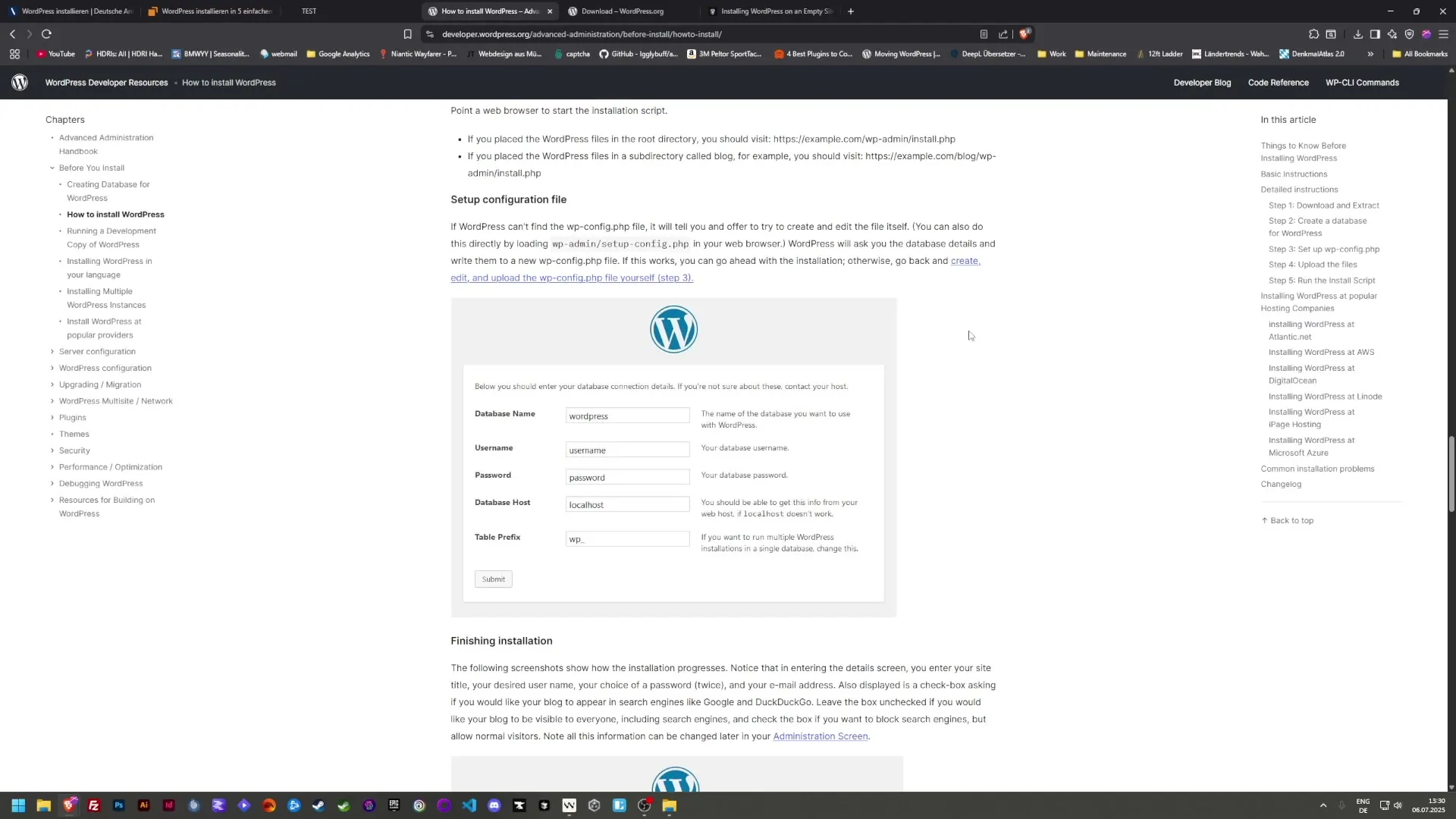Screen dimensions: 1456x819
Task: Click the AI chatbot sparkle icon
Action: click(1392, 34)
